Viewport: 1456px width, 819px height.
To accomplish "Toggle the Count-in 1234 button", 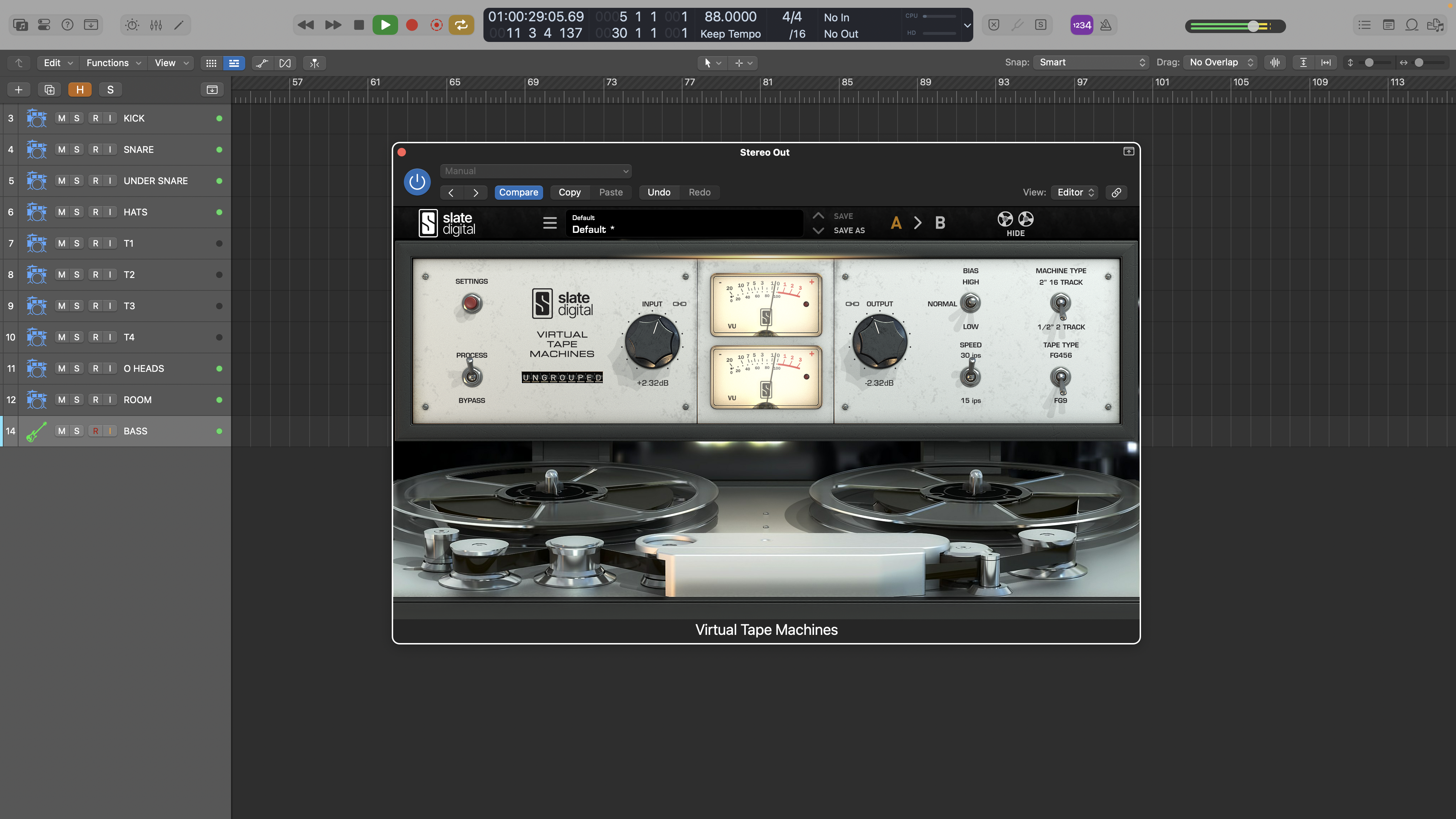I will coord(1082,25).
